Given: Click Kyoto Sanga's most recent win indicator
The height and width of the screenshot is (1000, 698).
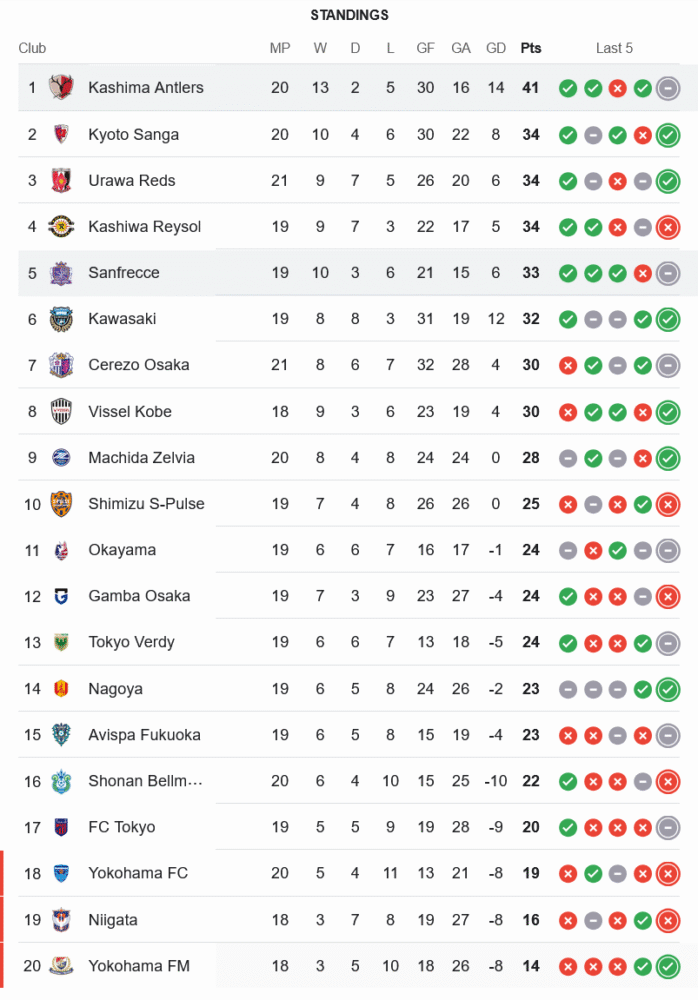Looking at the screenshot, I should click(668, 134).
